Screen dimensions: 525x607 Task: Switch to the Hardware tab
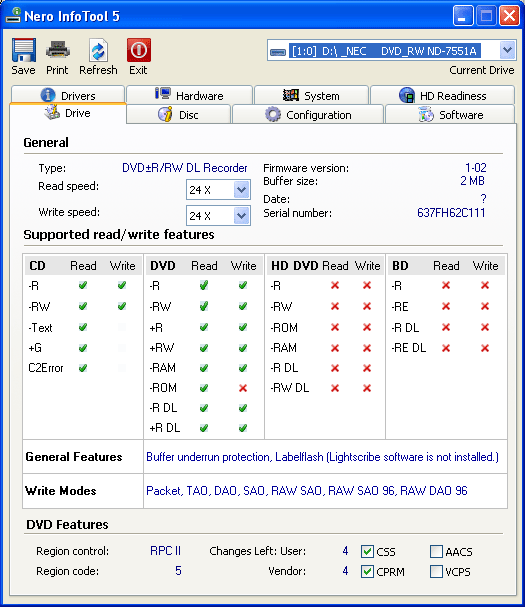click(x=189, y=95)
